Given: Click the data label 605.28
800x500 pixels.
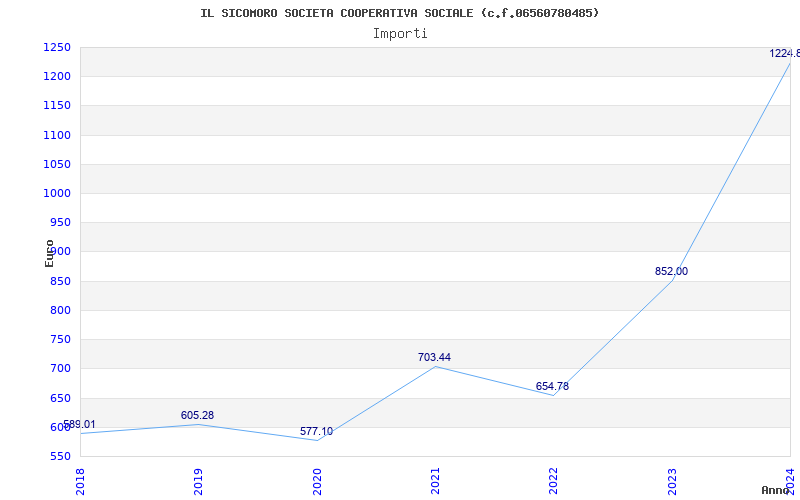Looking at the screenshot, I should click(197, 415).
